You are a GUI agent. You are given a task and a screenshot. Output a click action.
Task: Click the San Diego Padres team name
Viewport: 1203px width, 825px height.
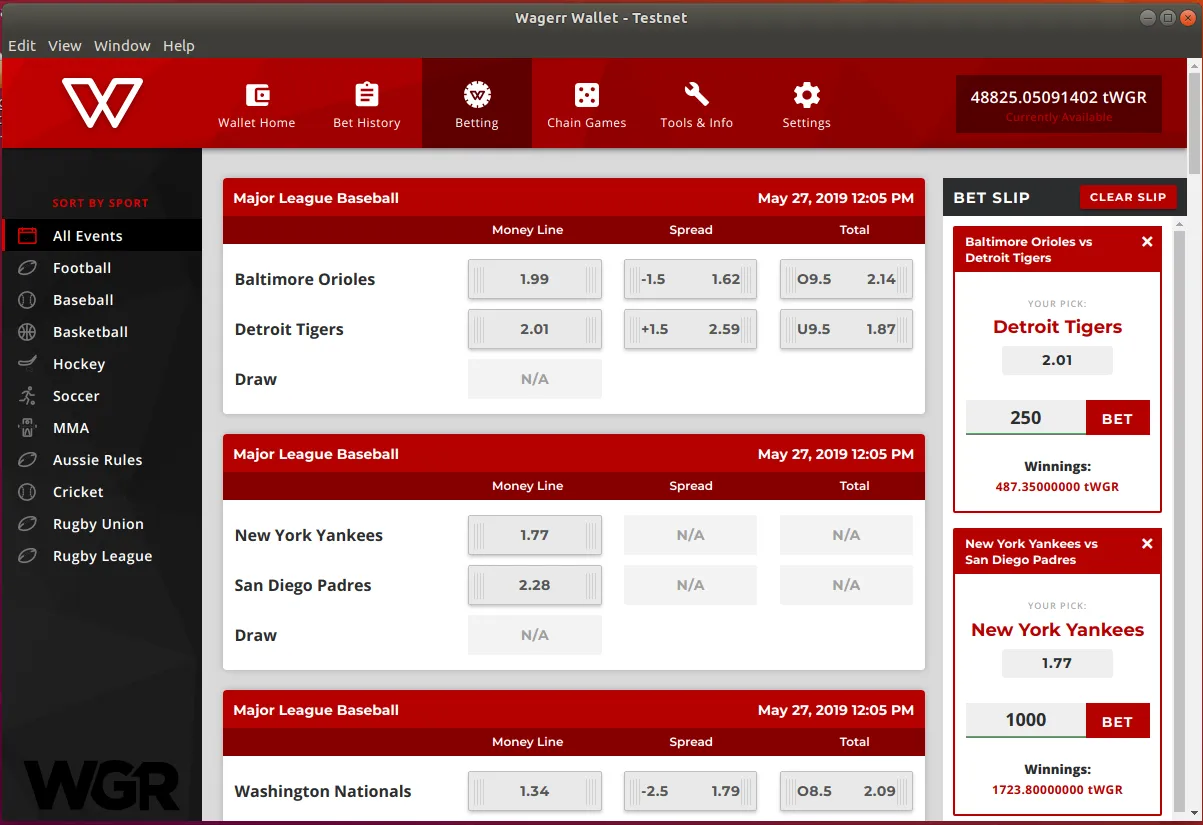pyautogui.click(x=303, y=585)
